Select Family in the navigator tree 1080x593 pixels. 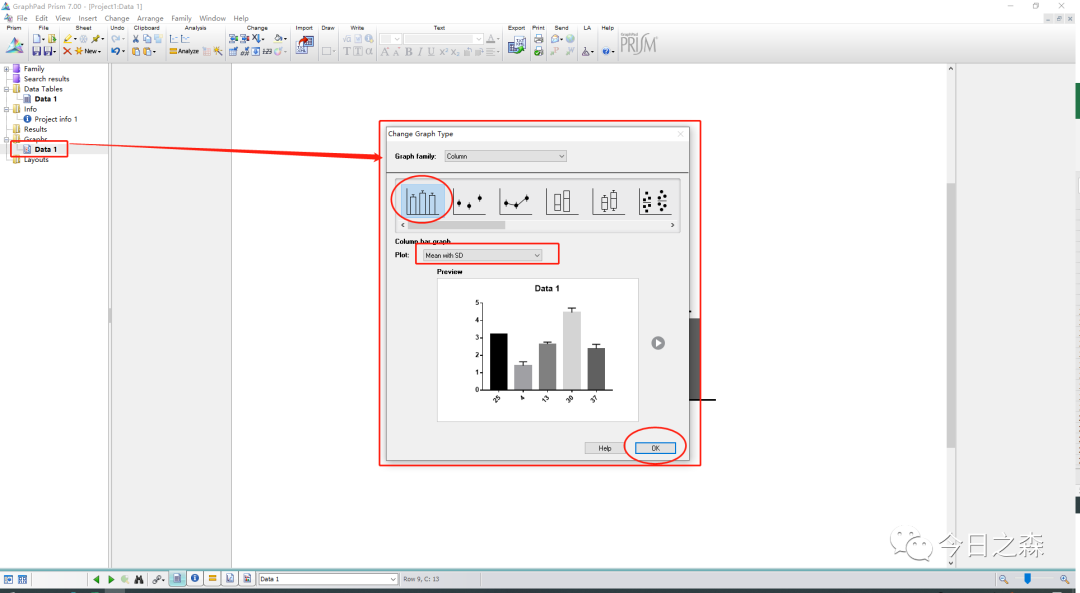(34, 69)
